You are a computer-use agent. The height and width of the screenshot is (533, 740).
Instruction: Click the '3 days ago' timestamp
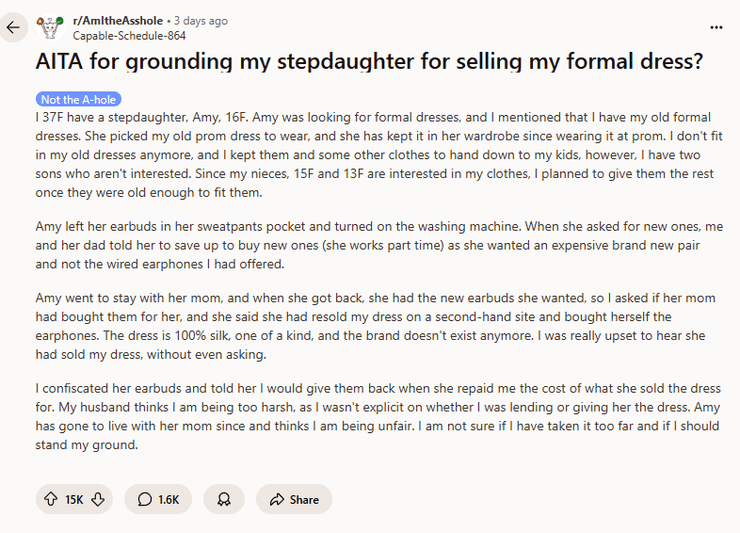202,20
